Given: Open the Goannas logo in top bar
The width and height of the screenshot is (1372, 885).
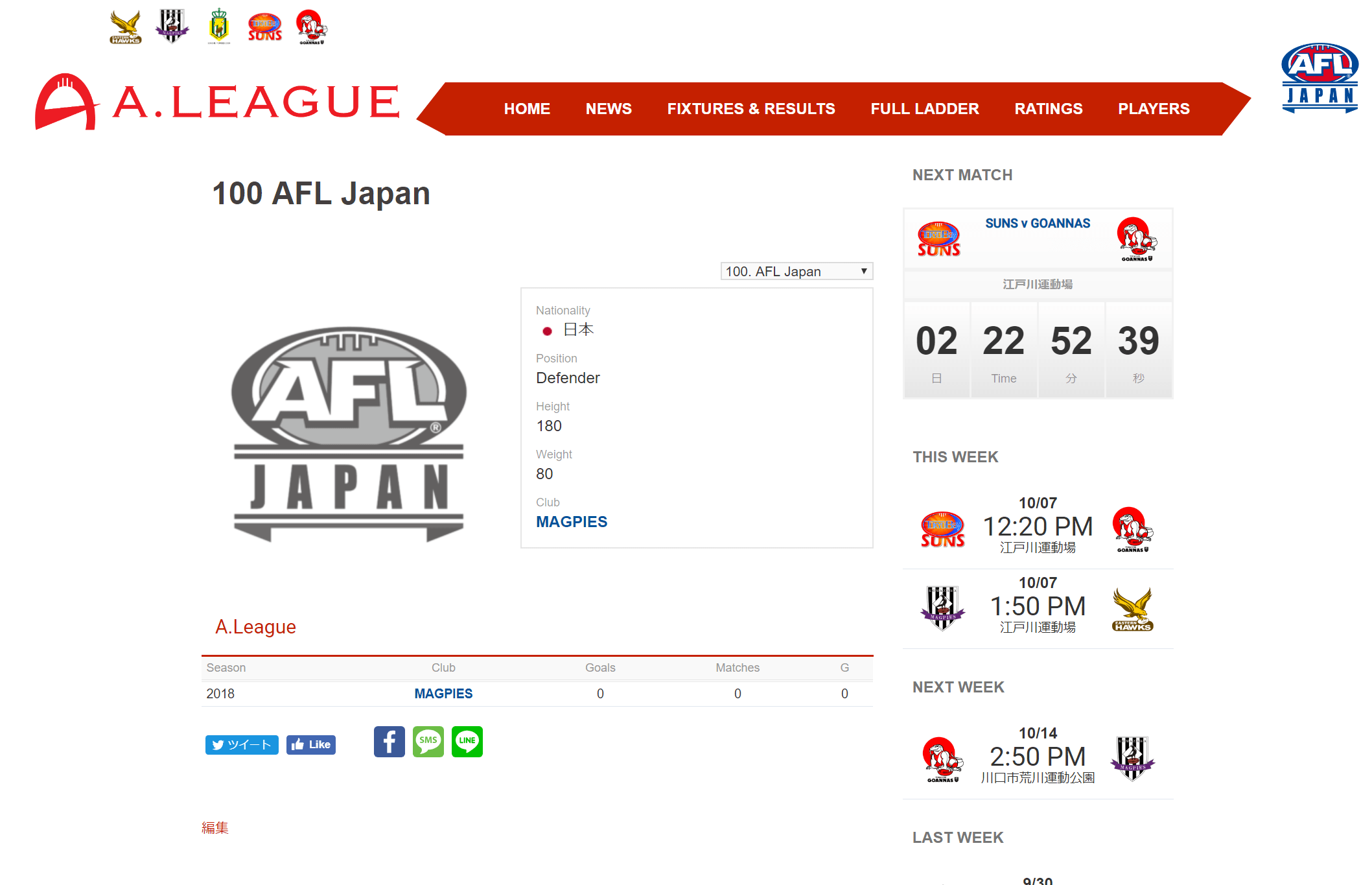Looking at the screenshot, I should (x=312, y=27).
